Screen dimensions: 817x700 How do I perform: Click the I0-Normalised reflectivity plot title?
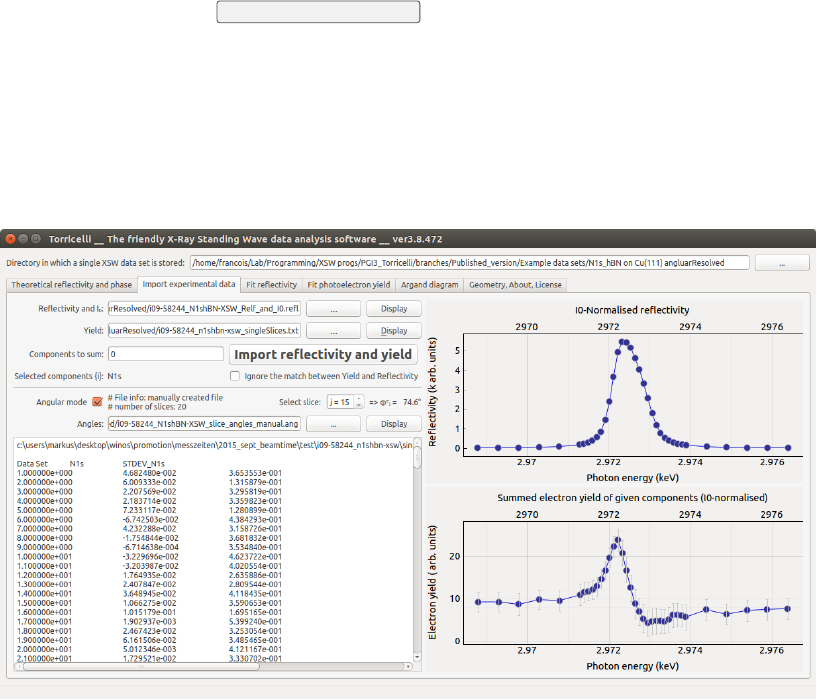[x=632, y=310]
